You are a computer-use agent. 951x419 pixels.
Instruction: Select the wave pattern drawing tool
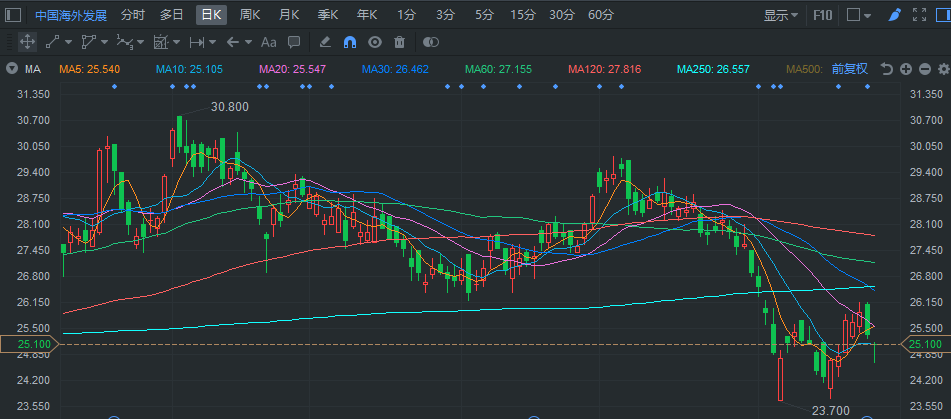124,42
